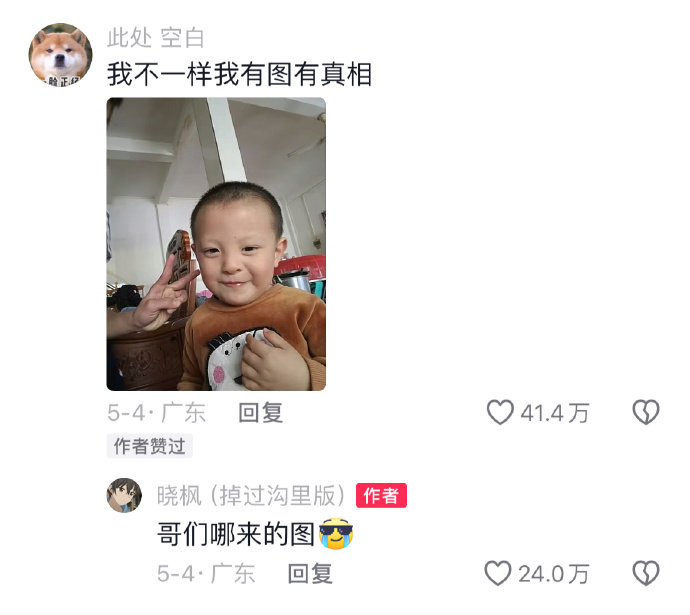690x615 pixels.
Task: Open username 此处 空白 profile
Action: (155, 37)
